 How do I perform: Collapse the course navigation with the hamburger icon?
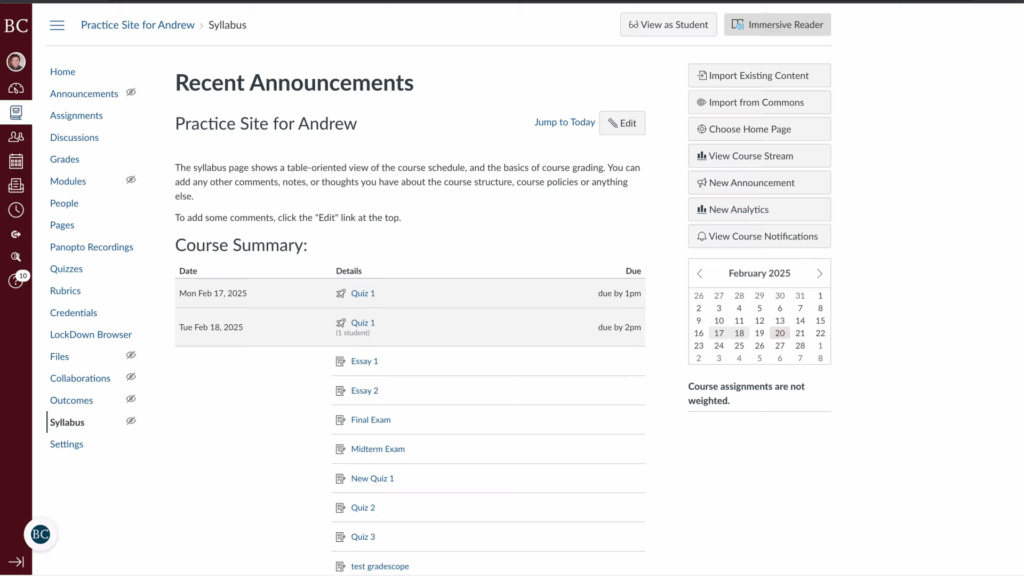(57, 25)
